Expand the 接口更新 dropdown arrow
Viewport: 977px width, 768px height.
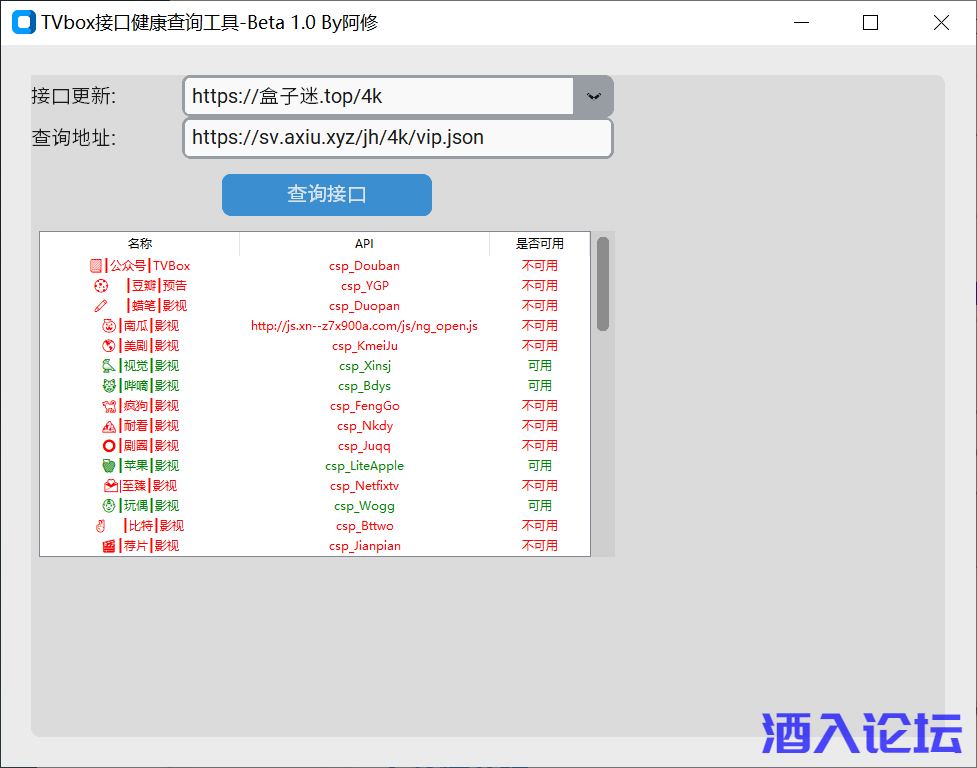[x=593, y=96]
